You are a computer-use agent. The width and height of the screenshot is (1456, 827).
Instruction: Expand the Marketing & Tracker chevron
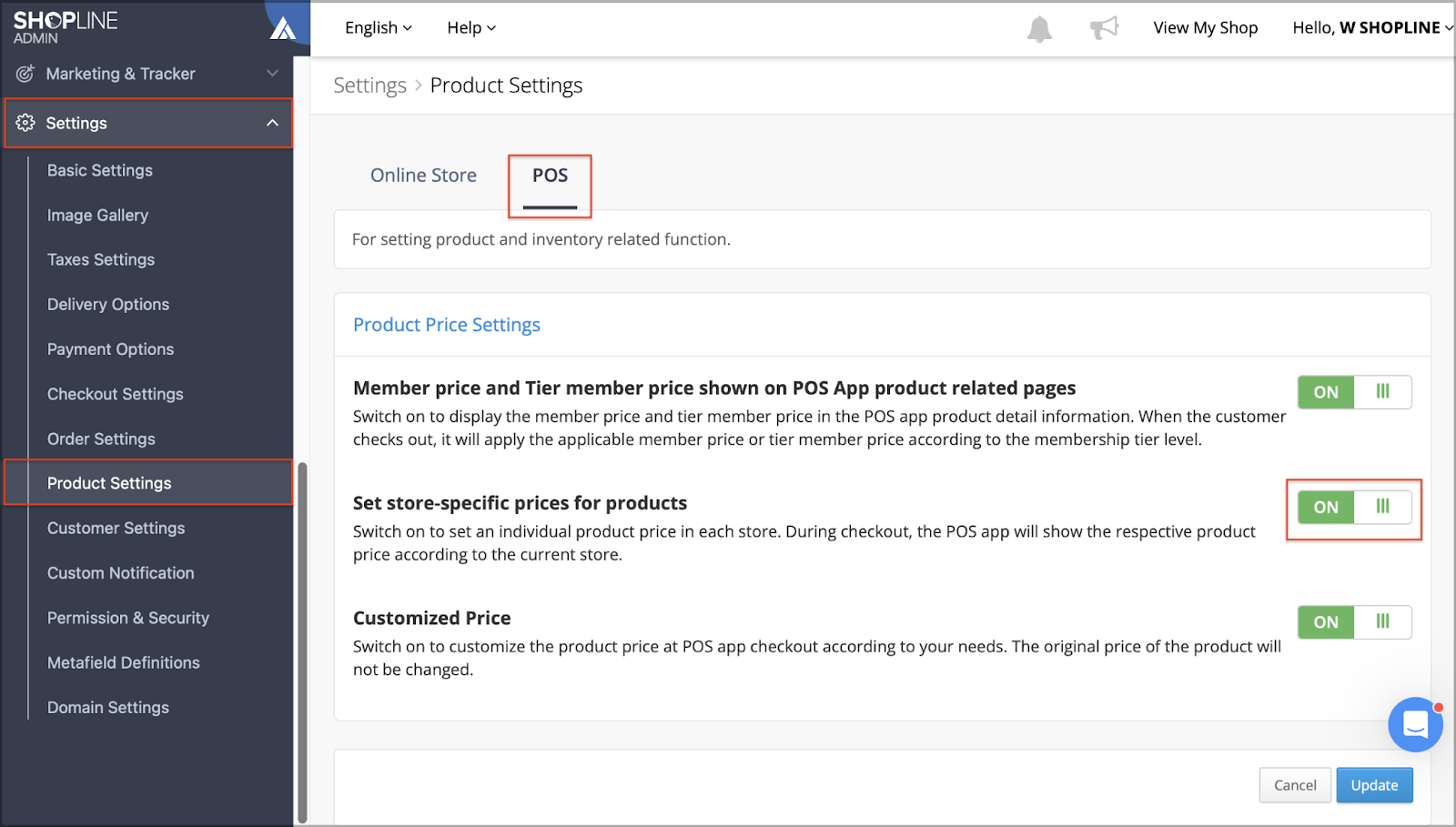click(272, 74)
